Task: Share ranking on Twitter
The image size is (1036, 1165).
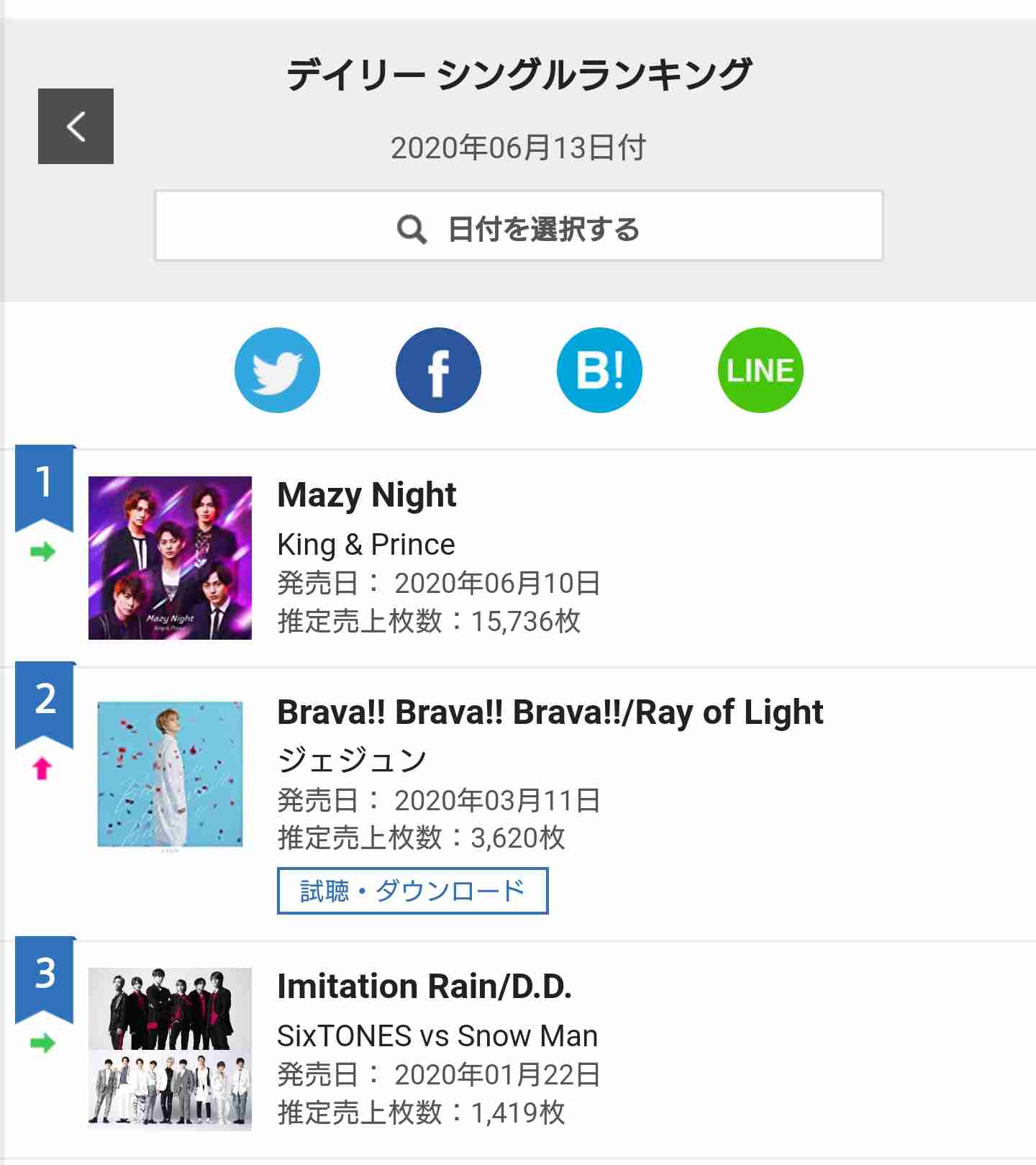Action: click(277, 370)
